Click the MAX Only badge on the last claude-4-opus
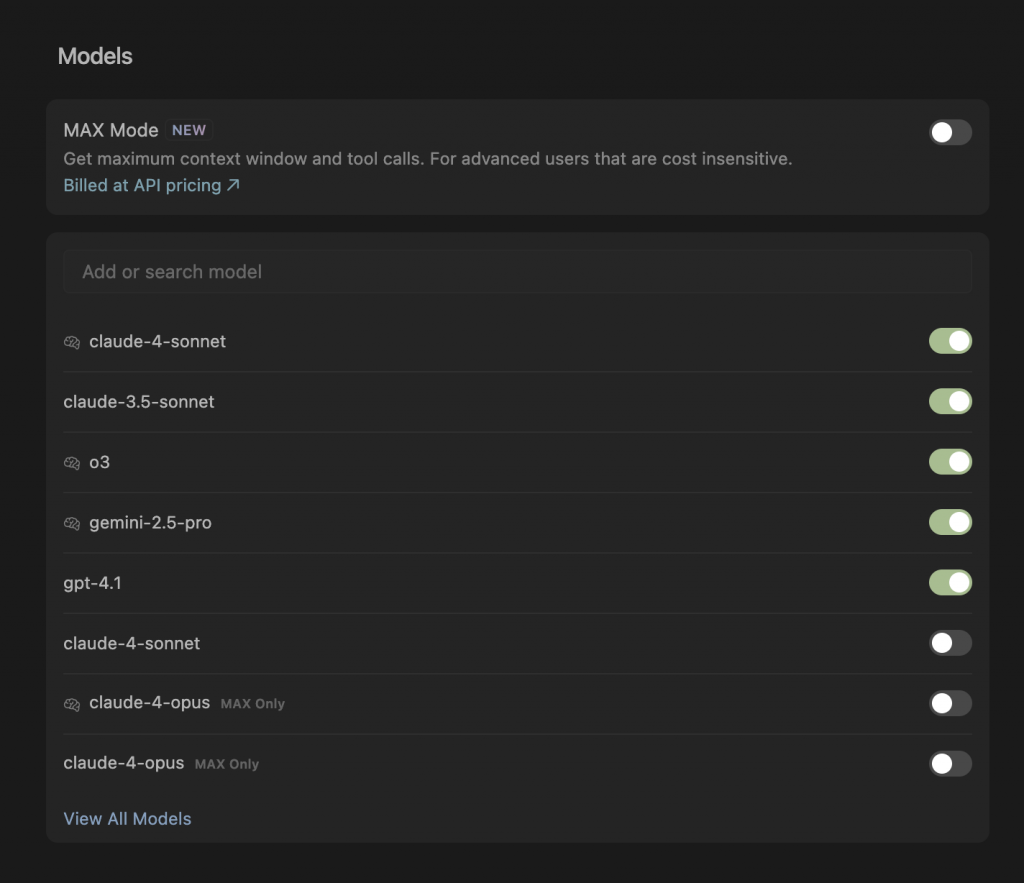Image resolution: width=1024 pixels, height=883 pixels. coord(227,764)
